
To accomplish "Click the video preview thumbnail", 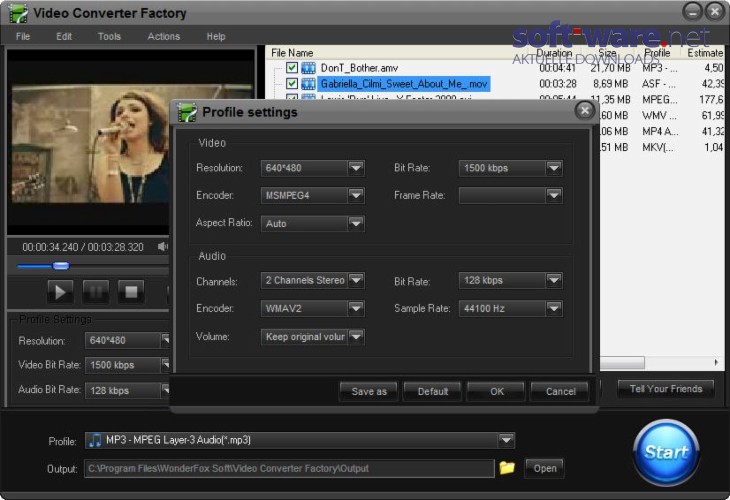I will click(x=89, y=143).
